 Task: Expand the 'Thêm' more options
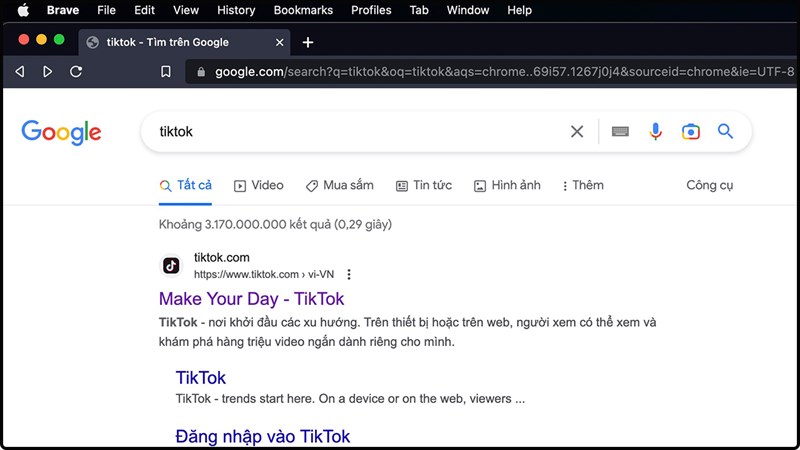(583, 185)
